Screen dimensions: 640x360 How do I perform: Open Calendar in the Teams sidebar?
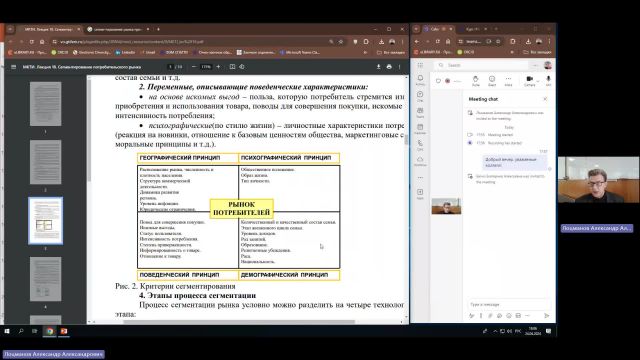pyautogui.click(x=420, y=129)
